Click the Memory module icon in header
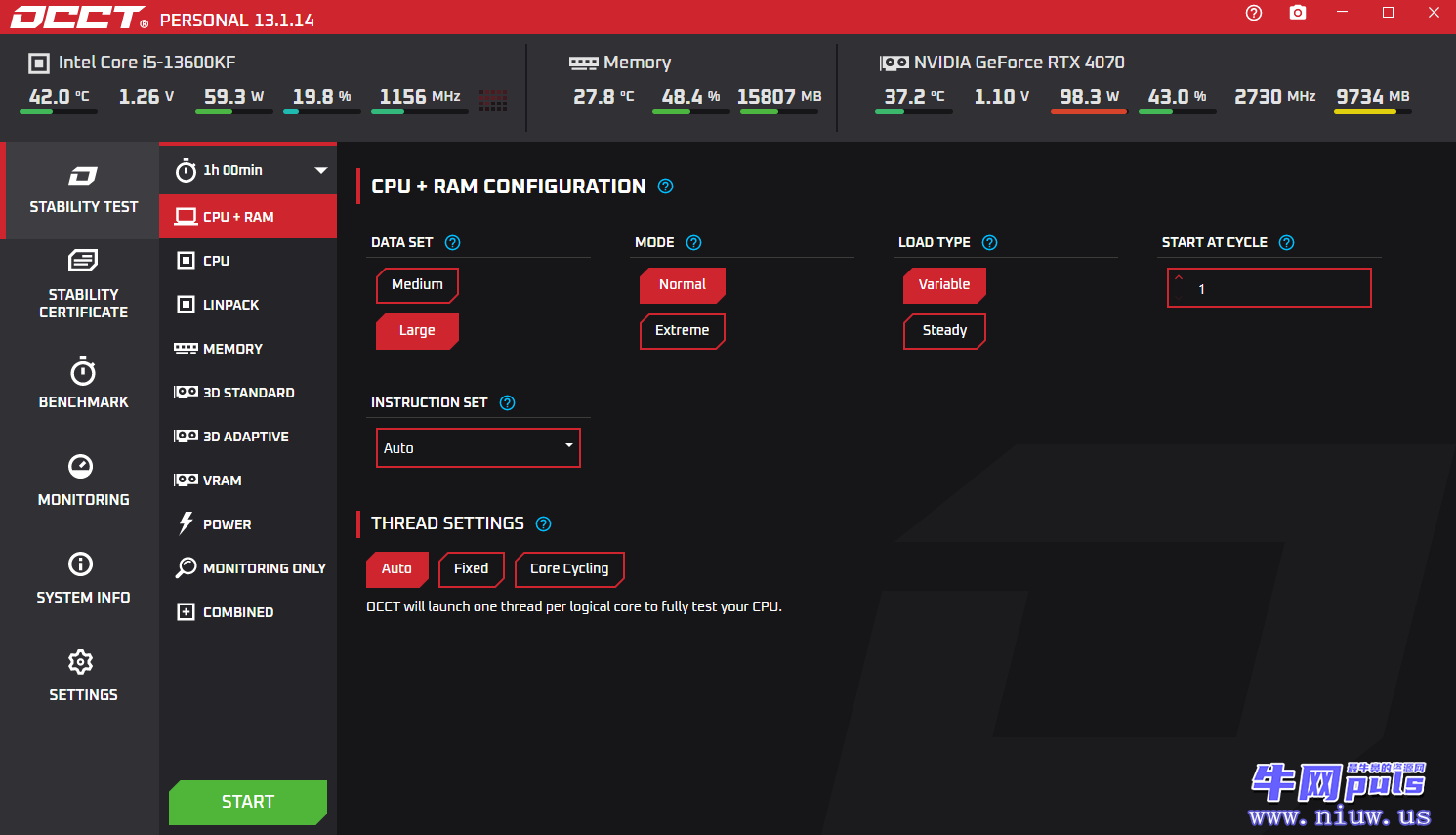 tap(584, 63)
